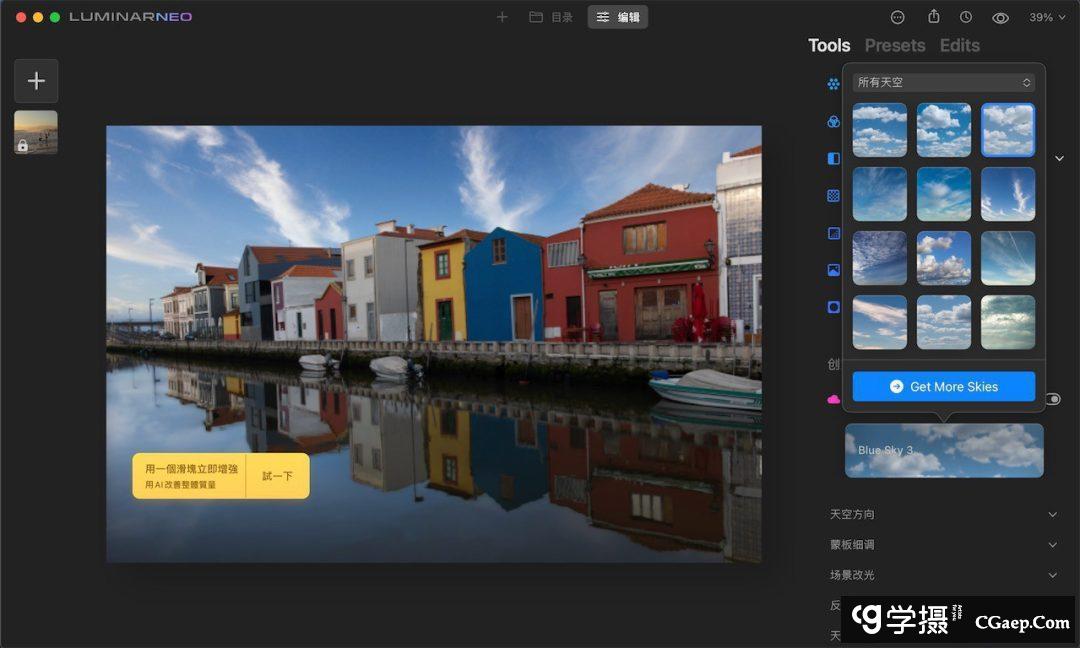Toggle the before/after eye preview

click(x=1000, y=17)
